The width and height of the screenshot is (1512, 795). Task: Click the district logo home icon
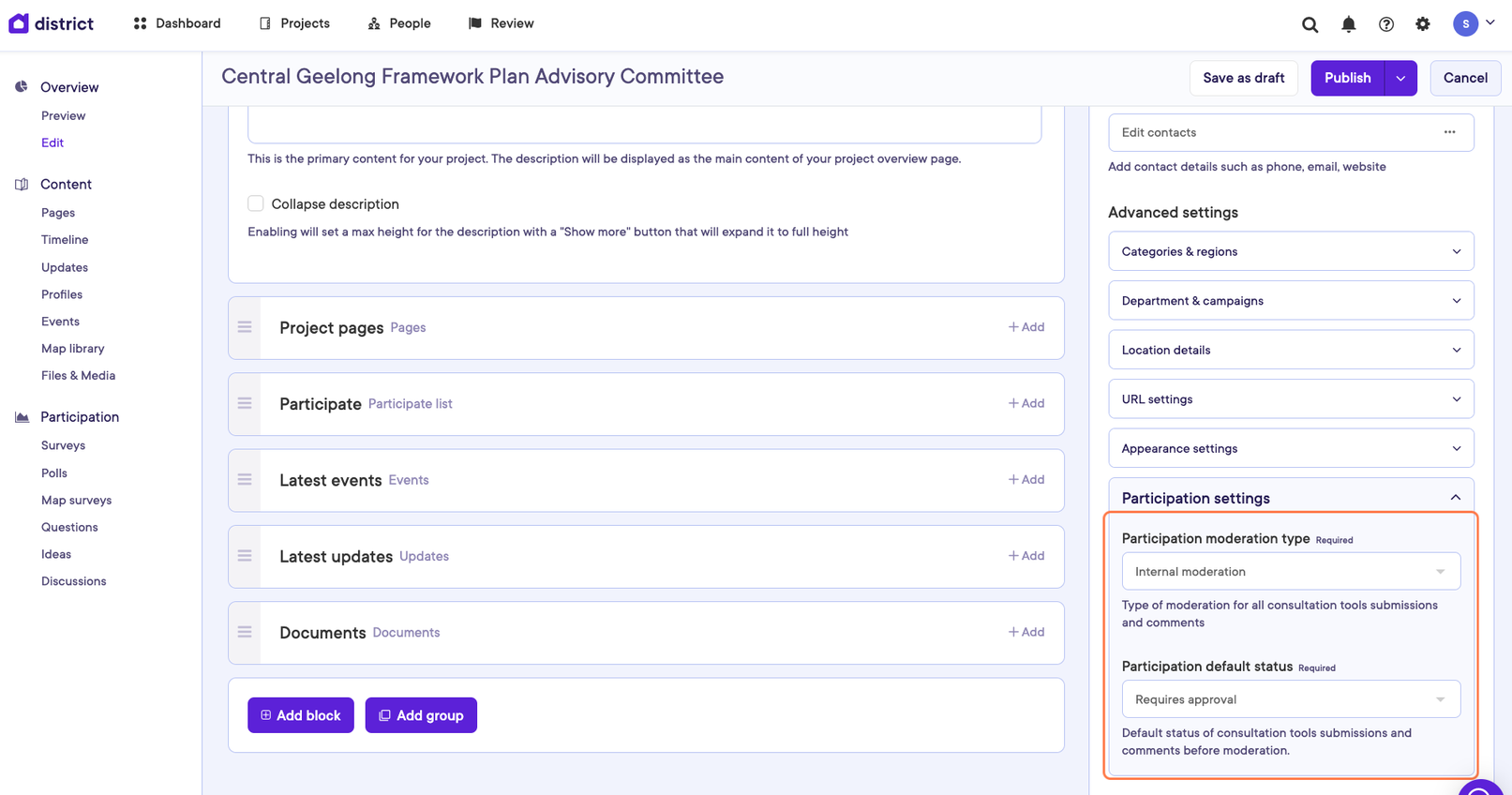[x=19, y=23]
